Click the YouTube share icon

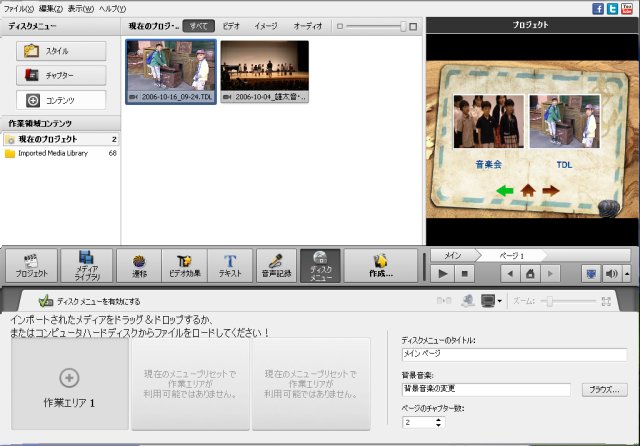coord(627,8)
